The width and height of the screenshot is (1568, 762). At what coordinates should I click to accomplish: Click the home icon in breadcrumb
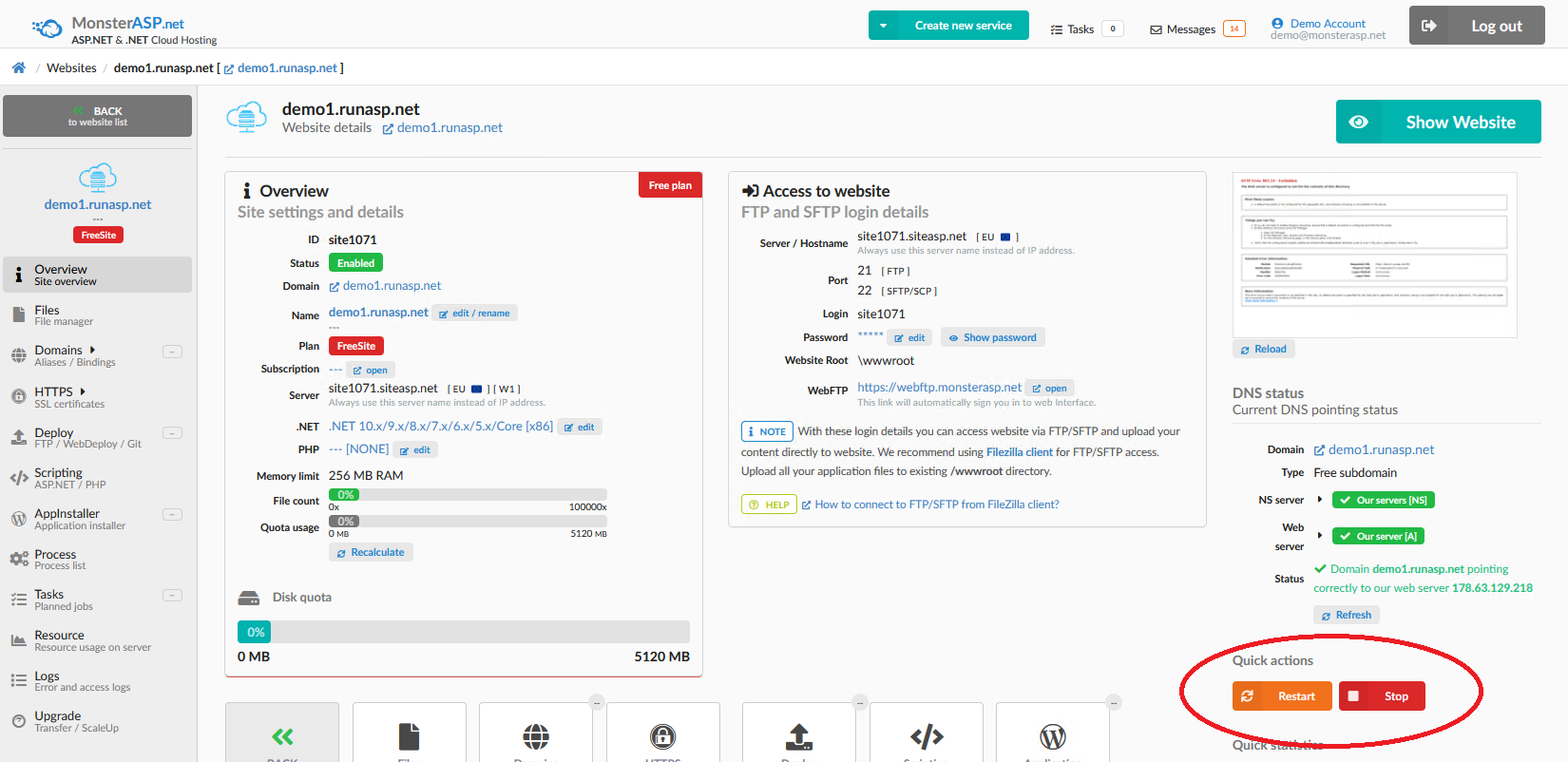tap(18, 67)
